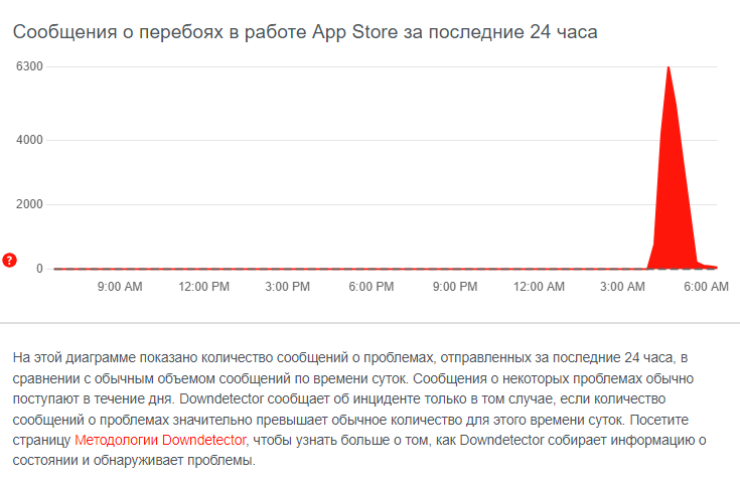Click the 12:00 AM time axis label
Image resolution: width=740 pixels, height=481 pixels.
tap(540, 288)
